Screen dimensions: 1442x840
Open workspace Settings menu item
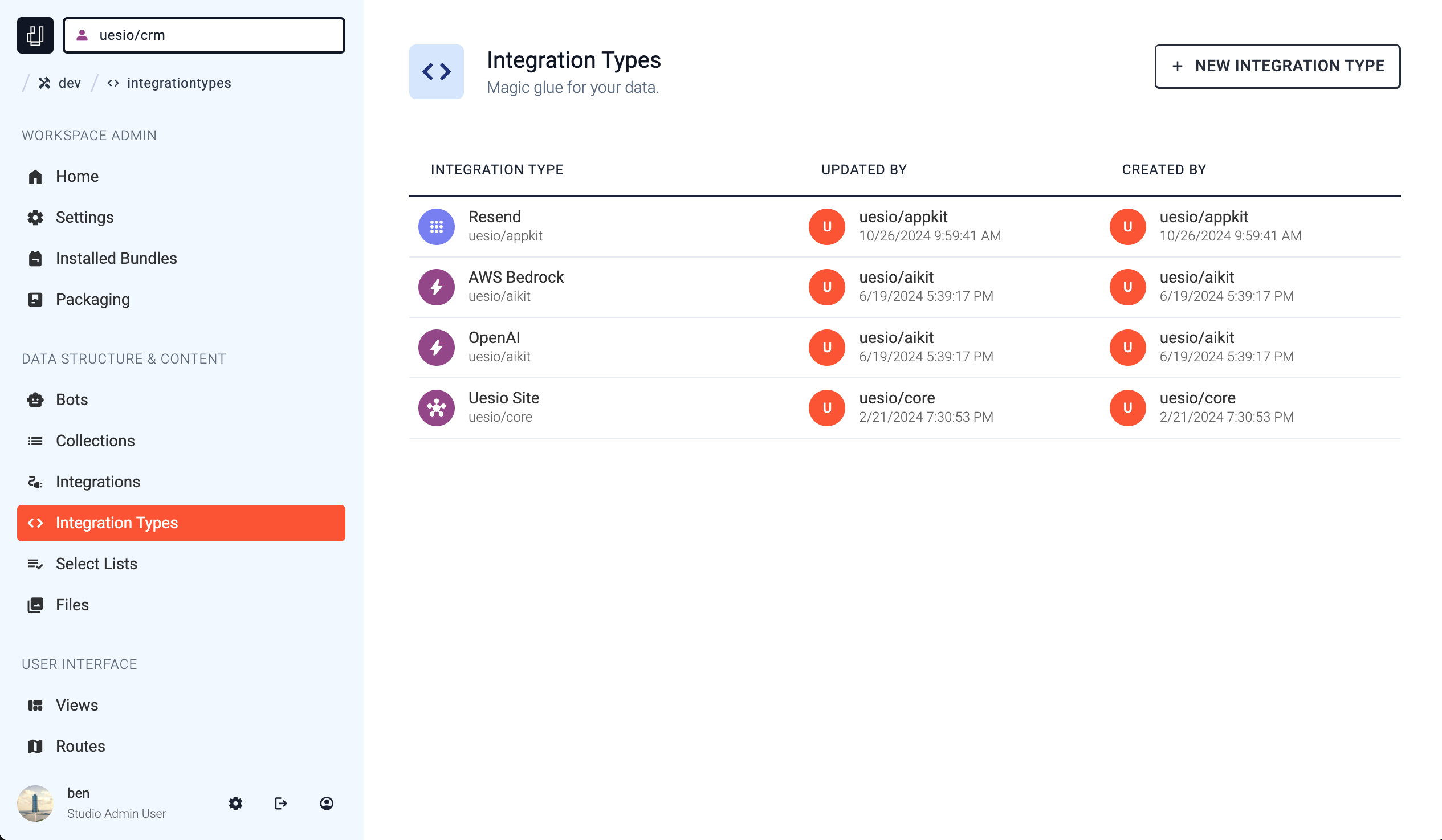pyautogui.click(x=181, y=218)
